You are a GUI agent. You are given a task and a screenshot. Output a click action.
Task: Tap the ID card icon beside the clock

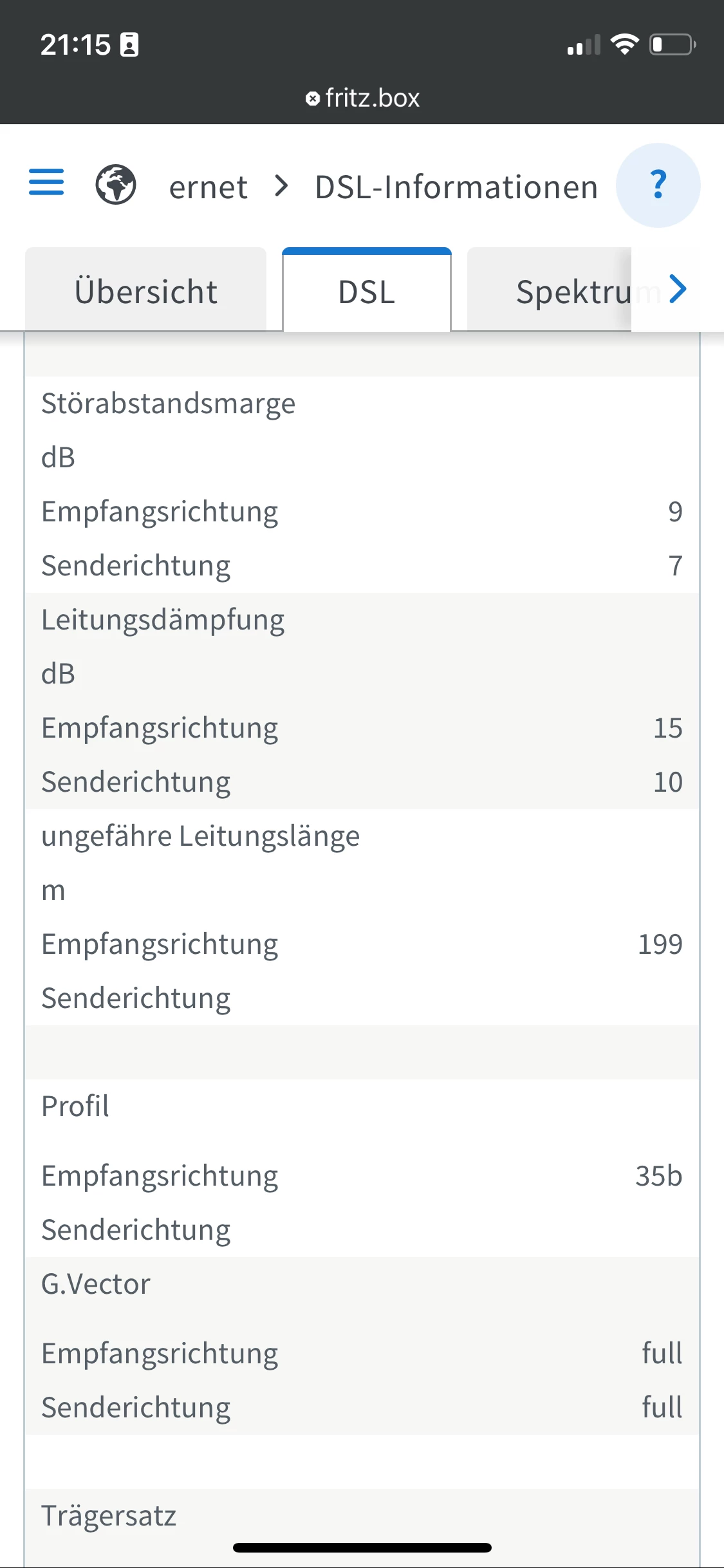coord(129,44)
